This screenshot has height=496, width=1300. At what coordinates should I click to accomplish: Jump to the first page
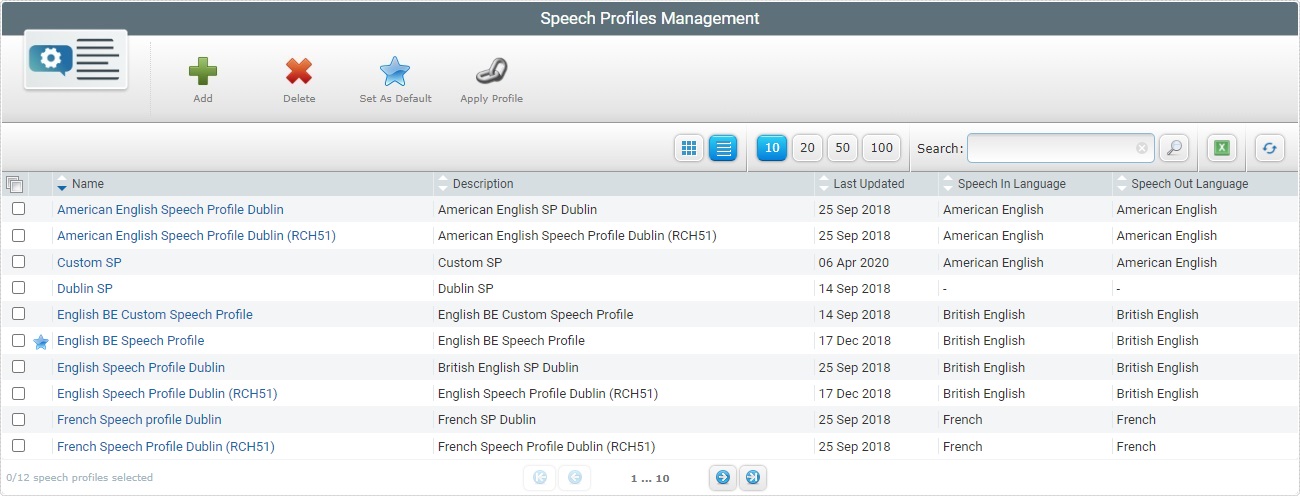[540, 478]
